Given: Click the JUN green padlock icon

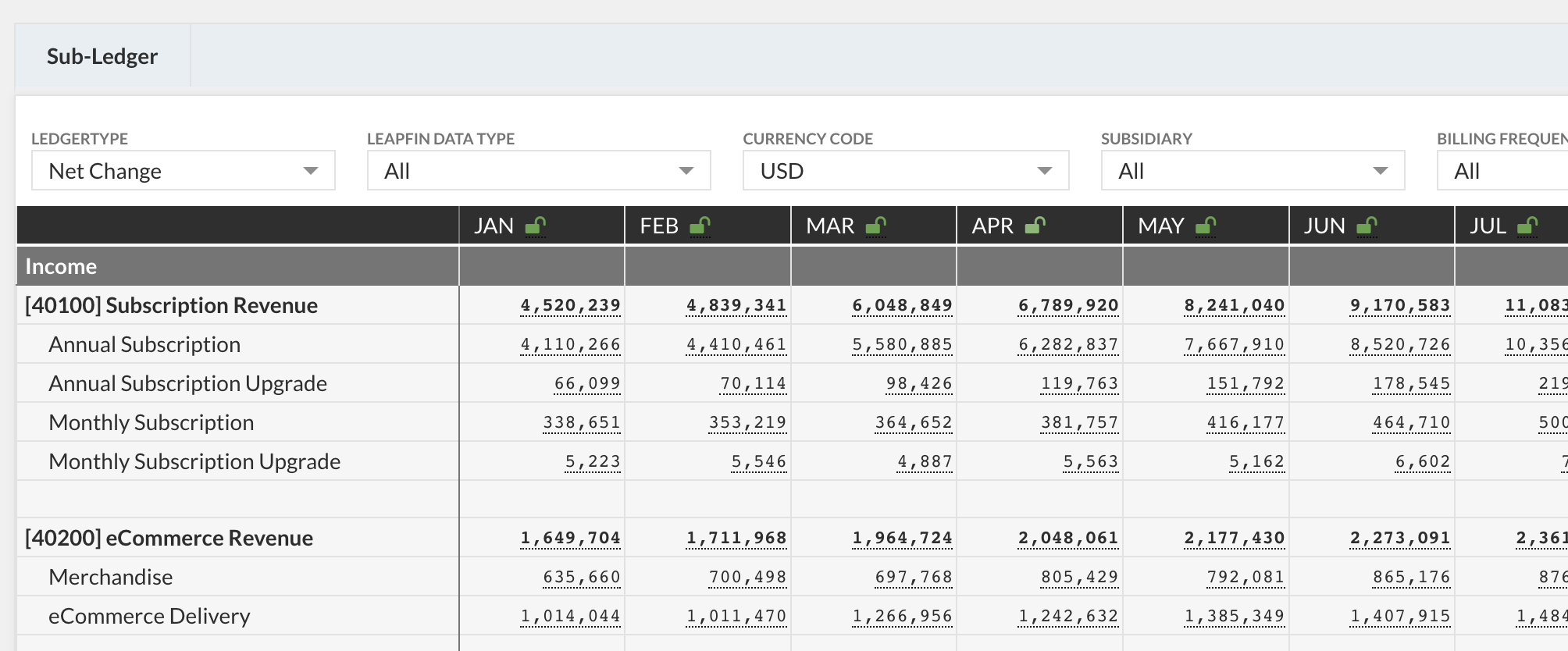Looking at the screenshot, I should point(1367,226).
